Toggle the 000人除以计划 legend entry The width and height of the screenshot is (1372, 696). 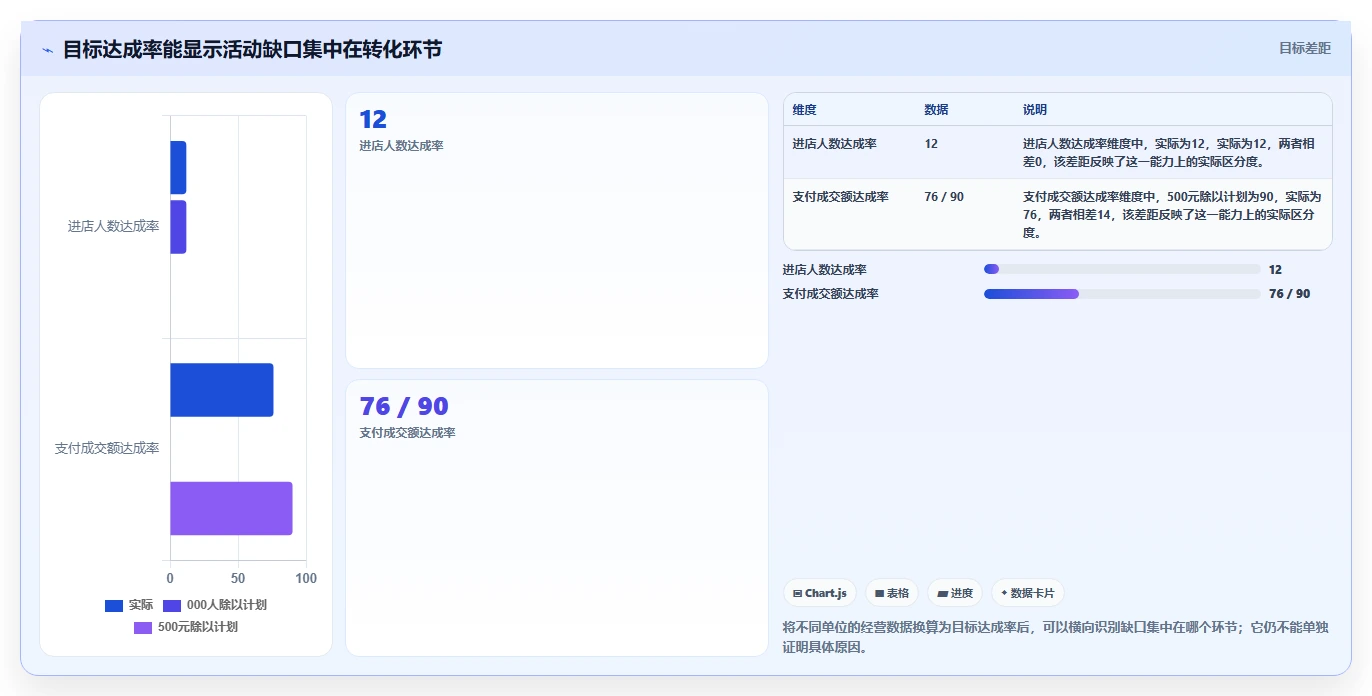click(214, 605)
